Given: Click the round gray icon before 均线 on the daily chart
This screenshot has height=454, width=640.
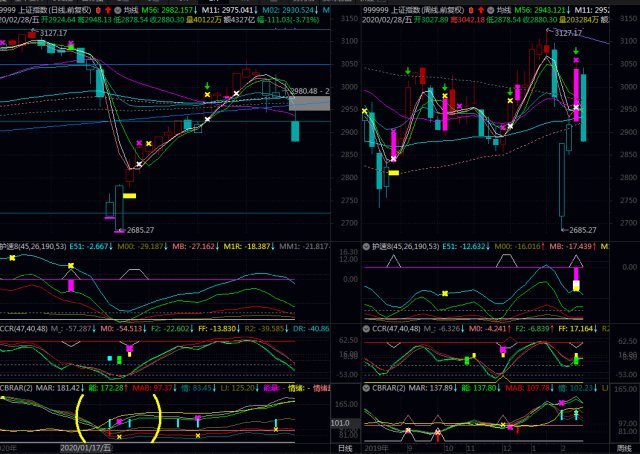Looking at the screenshot, I should pos(118,10).
